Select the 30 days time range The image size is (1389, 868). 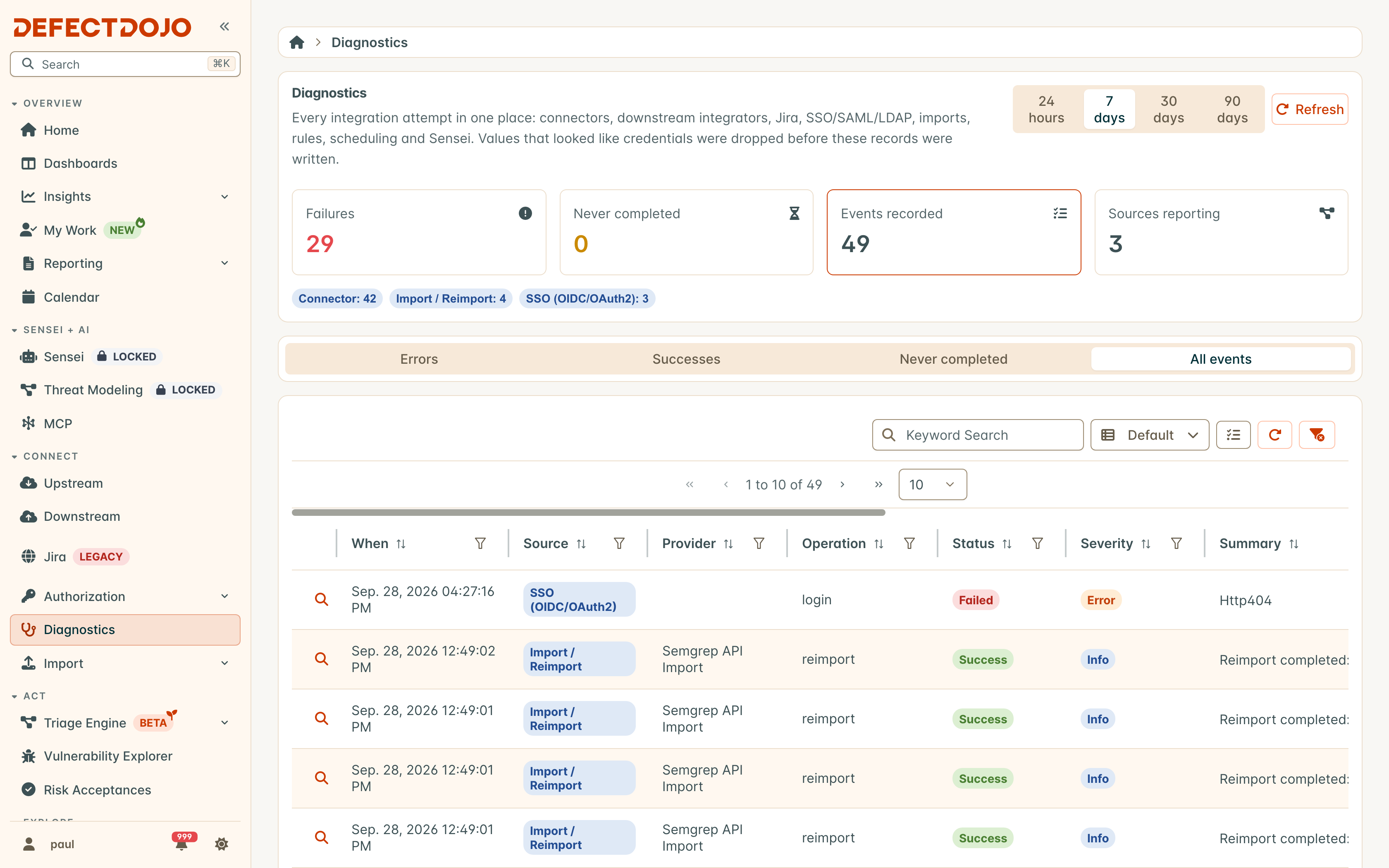tap(1169, 109)
